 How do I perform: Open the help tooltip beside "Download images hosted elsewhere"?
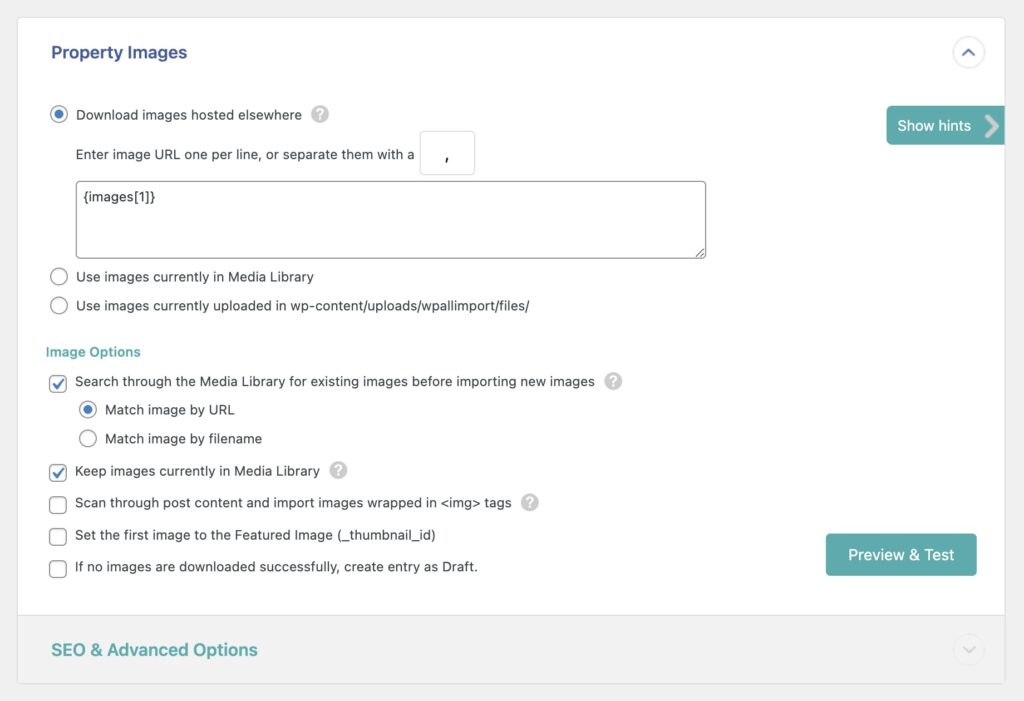(319, 115)
